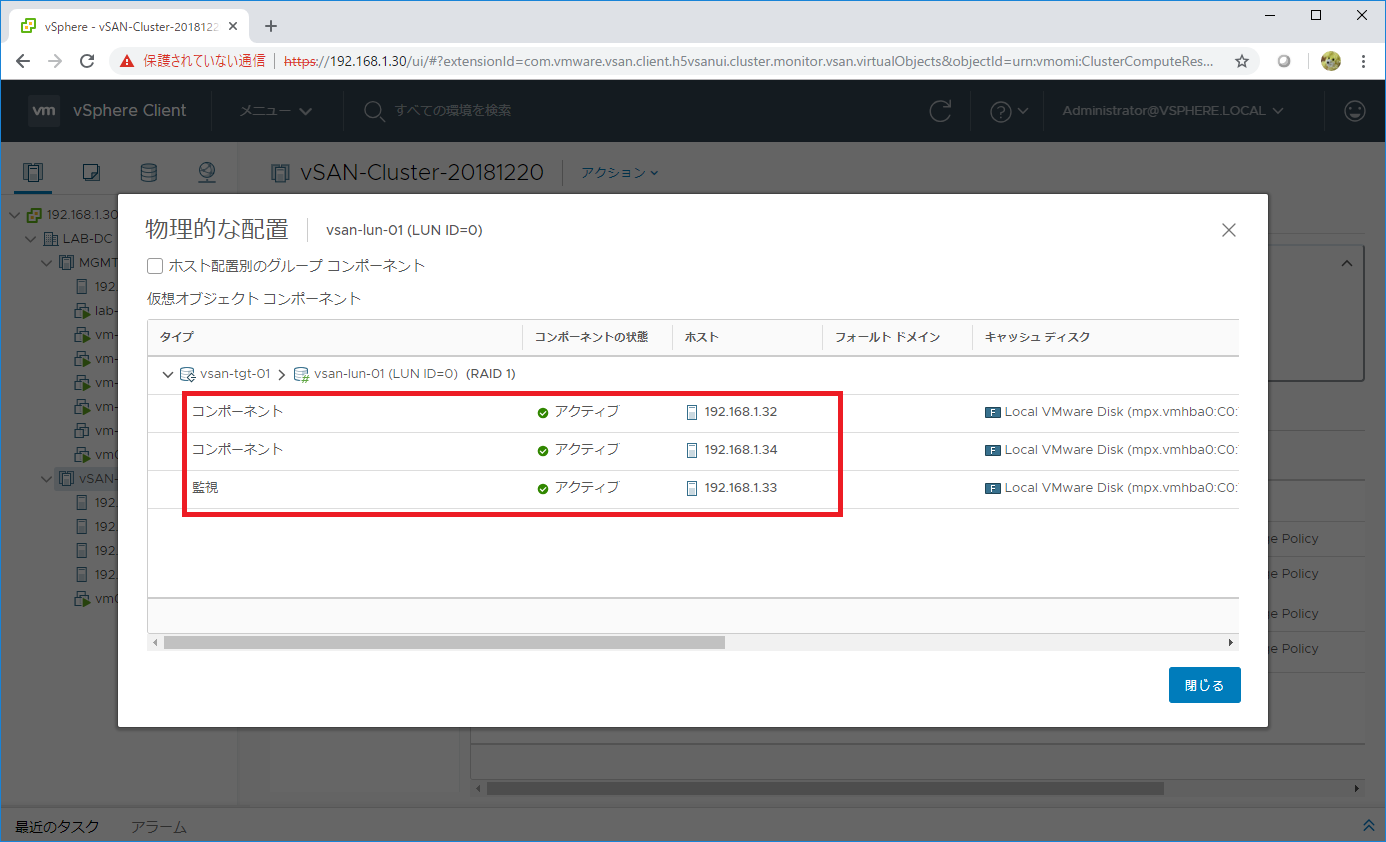Image resolution: width=1386 pixels, height=842 pixels.
Task: Expand bottom panel double-chevron
Action: pyautogui.click(x=1368, y=826)
